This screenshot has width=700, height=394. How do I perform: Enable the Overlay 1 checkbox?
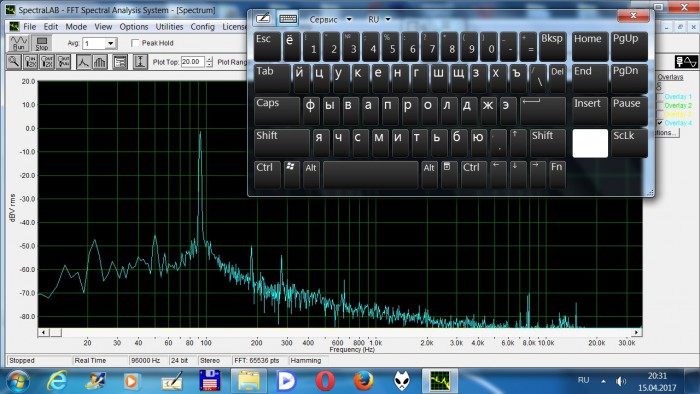[x=660, y=97]
